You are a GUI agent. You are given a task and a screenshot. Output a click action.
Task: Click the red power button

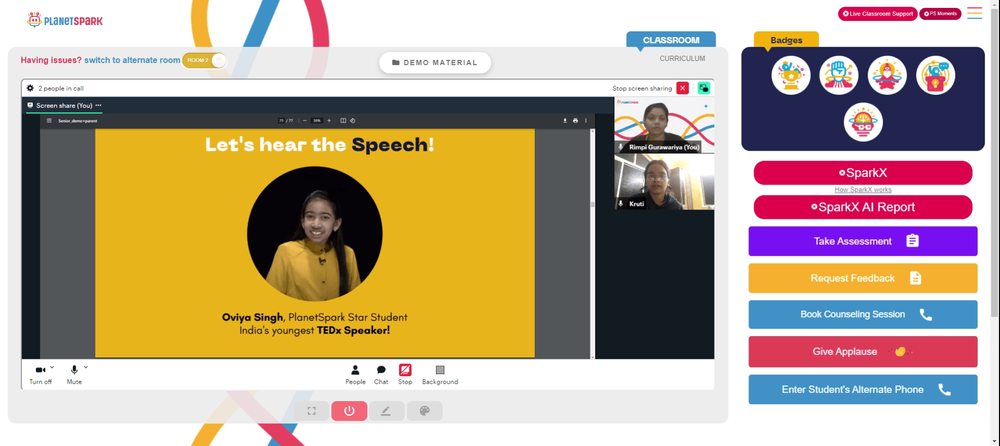pos(349,411)
